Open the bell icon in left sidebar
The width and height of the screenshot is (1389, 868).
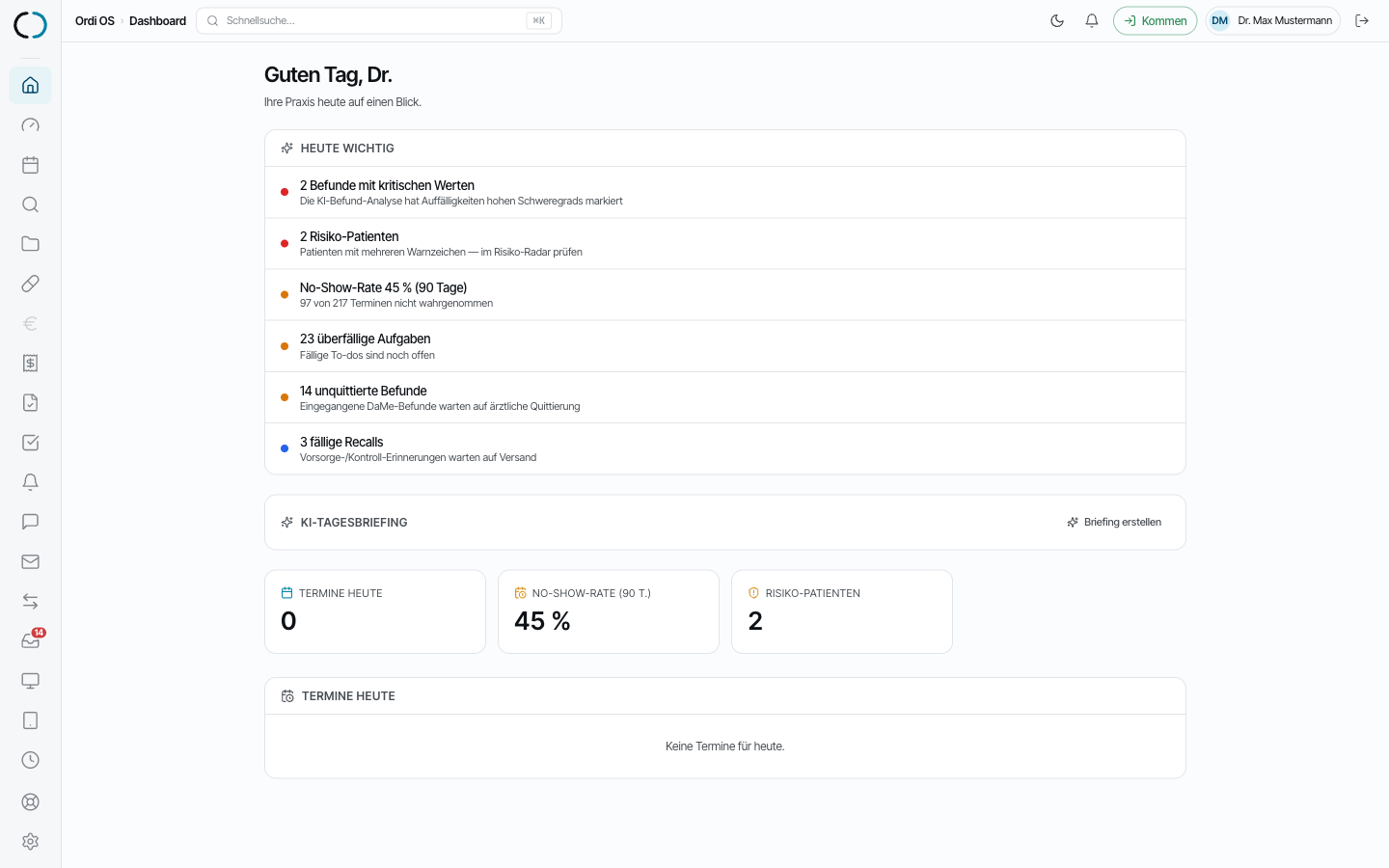[30, 482]
